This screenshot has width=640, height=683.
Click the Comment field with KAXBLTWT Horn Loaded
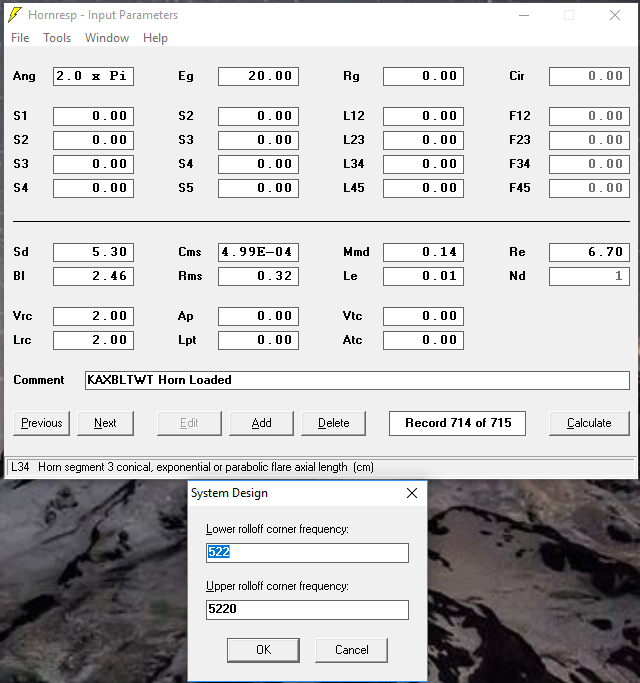click(x=357, y=380)
